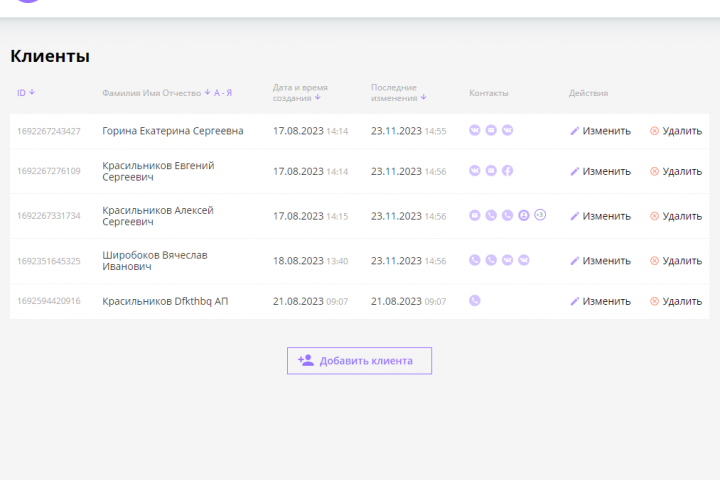Sort by Дата и время создания
This screenshot has width=720, height=480.
click(x=300, y=93)
